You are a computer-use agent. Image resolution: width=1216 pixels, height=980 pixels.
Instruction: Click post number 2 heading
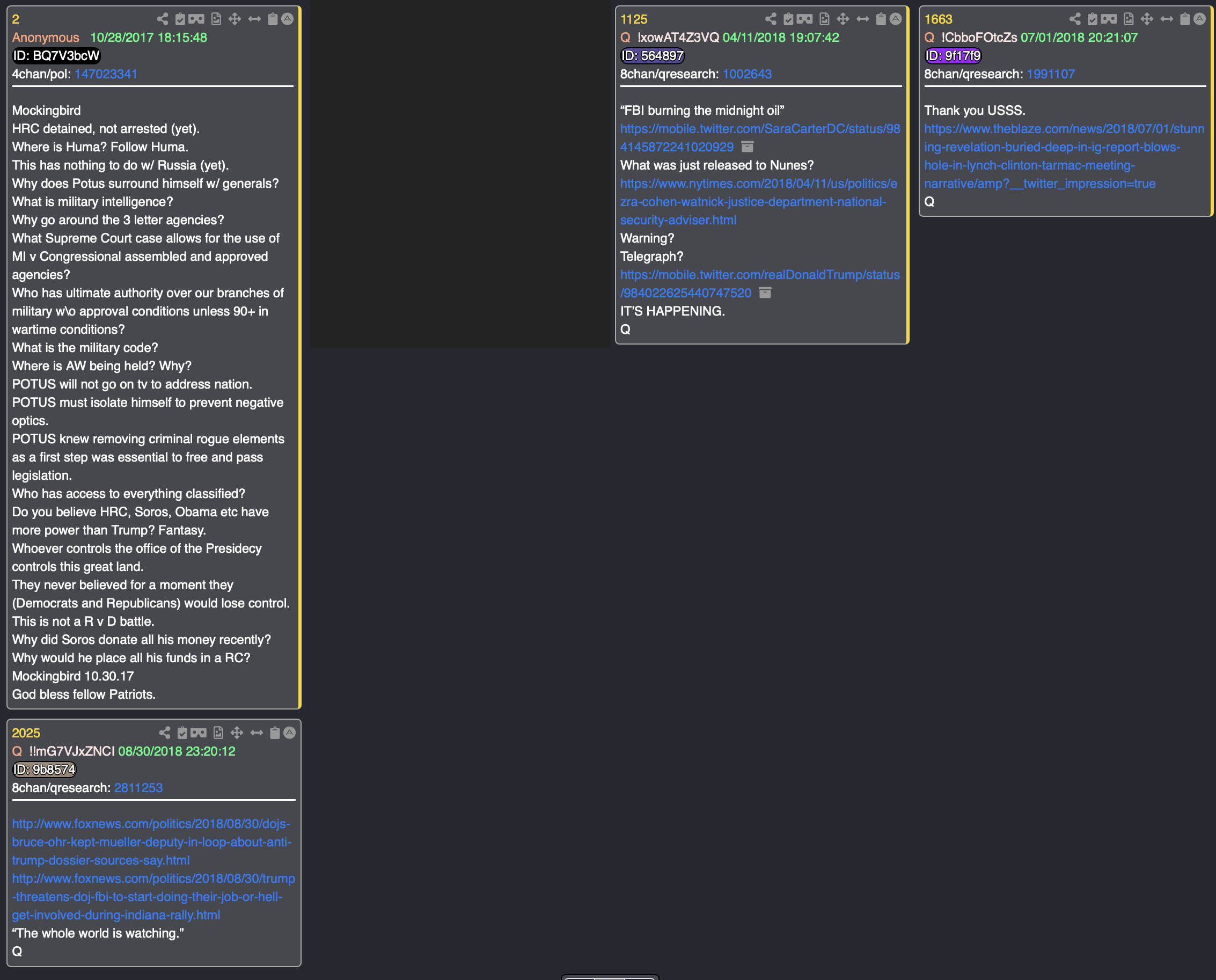(x=16, y=19)
